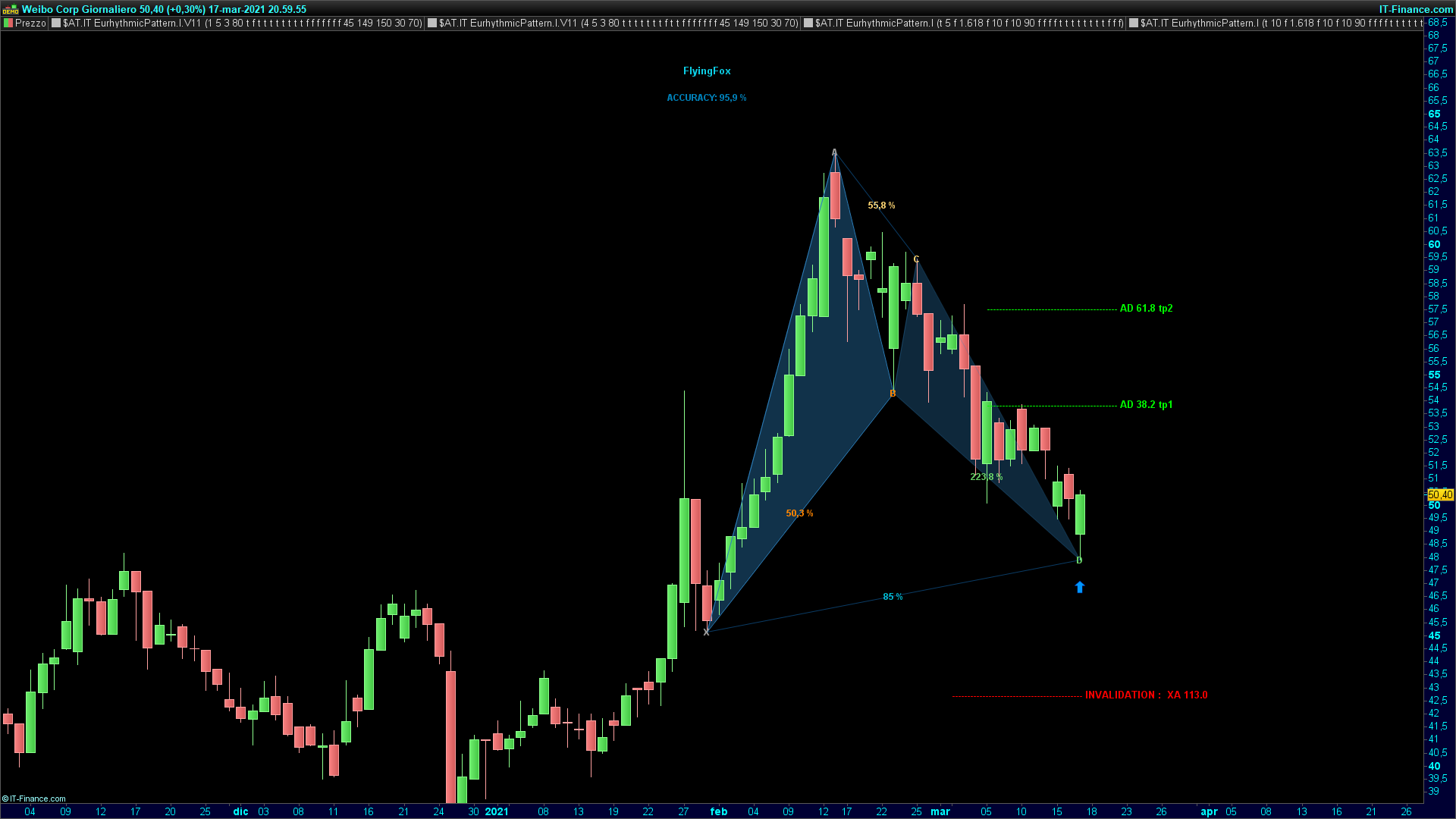
Task: Click third EurhythmicPattern.I indicator square
Action: [808, 24]
